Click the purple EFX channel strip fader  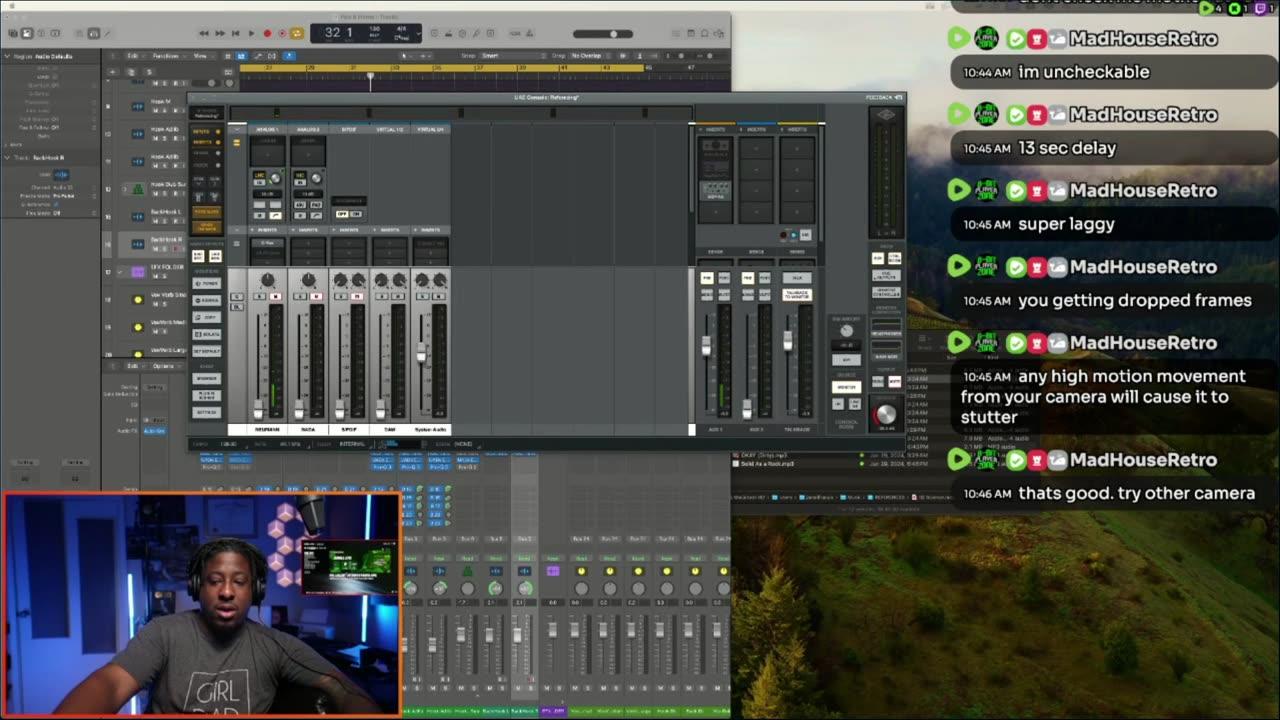pos(553,630)
